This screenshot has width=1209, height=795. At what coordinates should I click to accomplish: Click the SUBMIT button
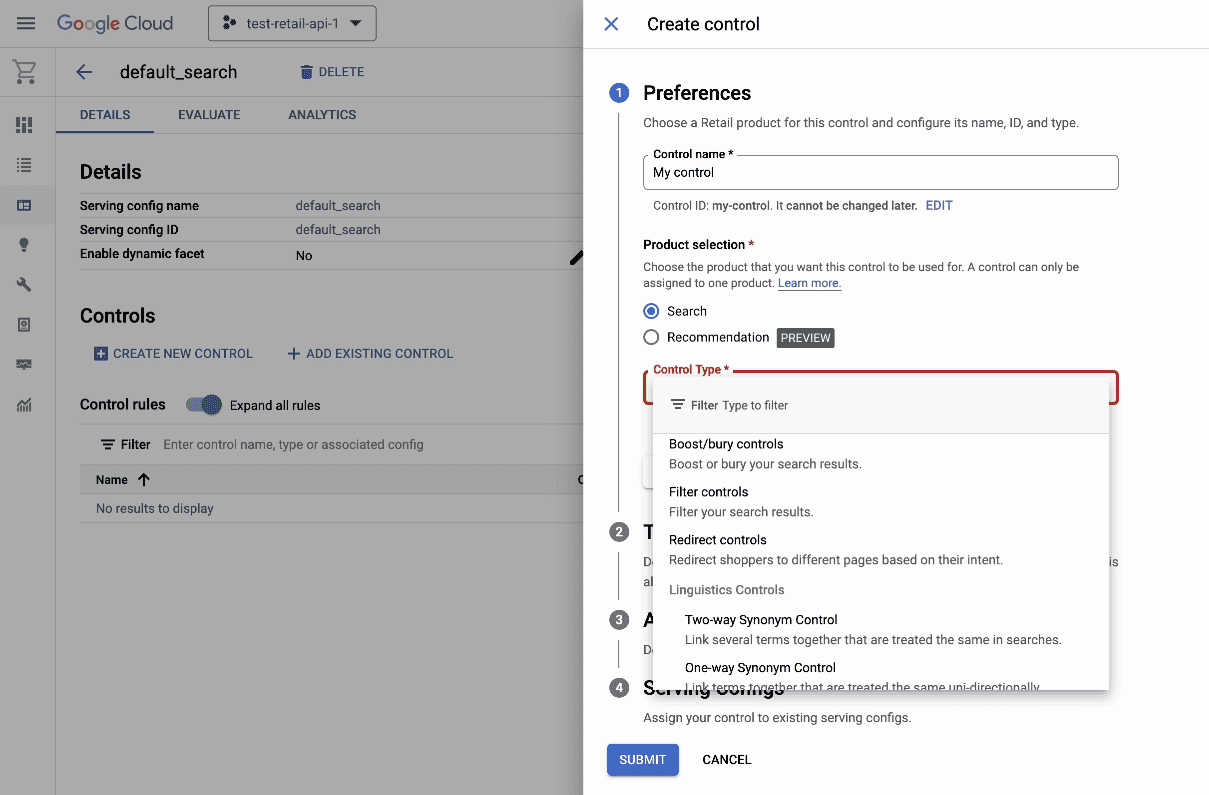(643, 760)
